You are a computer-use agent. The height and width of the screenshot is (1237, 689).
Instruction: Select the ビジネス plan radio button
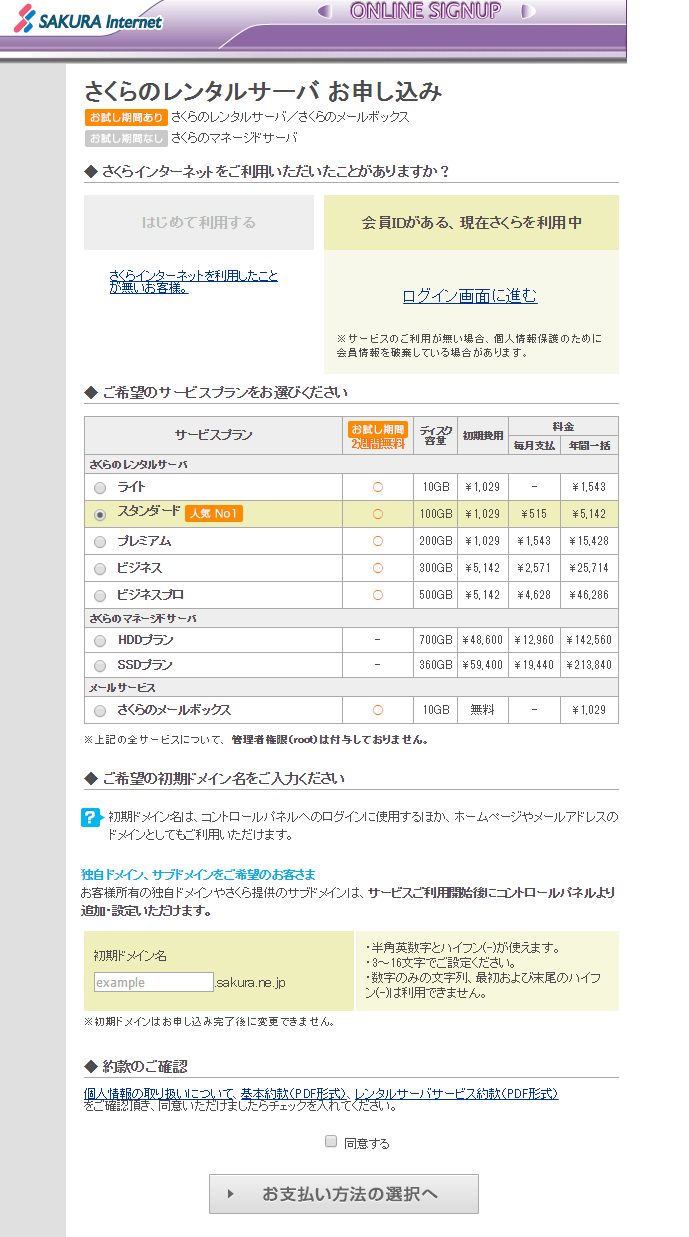click(99, 569)
